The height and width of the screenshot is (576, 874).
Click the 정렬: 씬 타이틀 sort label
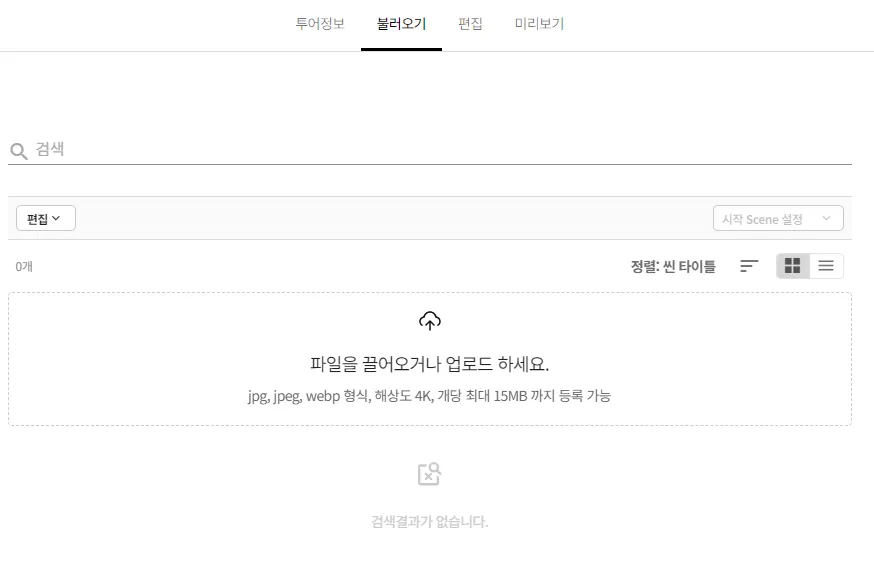pos(673,267)
